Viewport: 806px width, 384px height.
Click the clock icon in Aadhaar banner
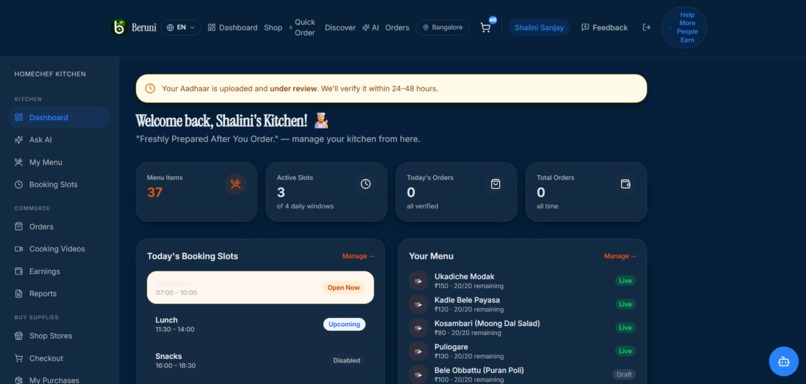[150, 88]
